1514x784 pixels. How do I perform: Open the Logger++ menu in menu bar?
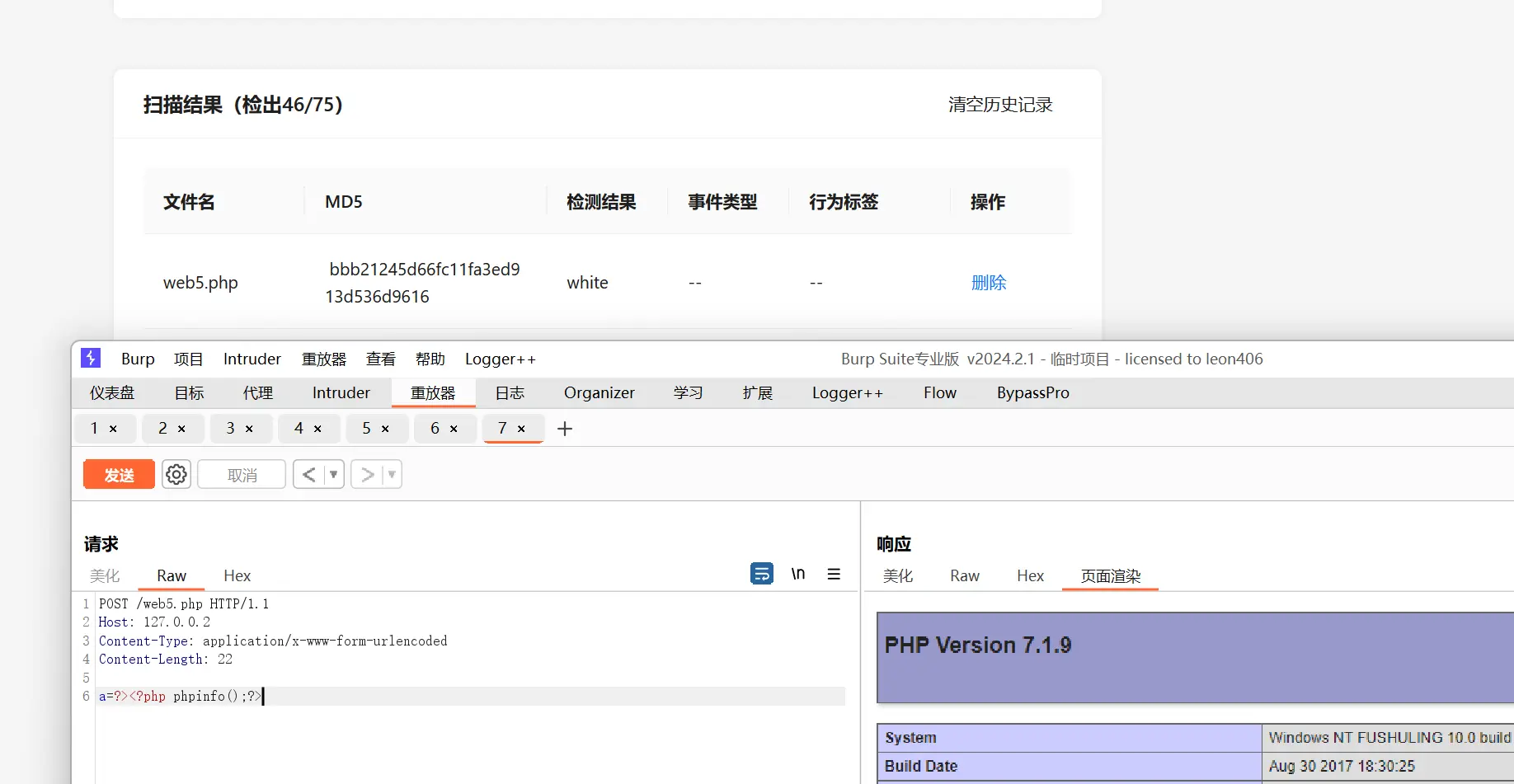coord(500,359)
